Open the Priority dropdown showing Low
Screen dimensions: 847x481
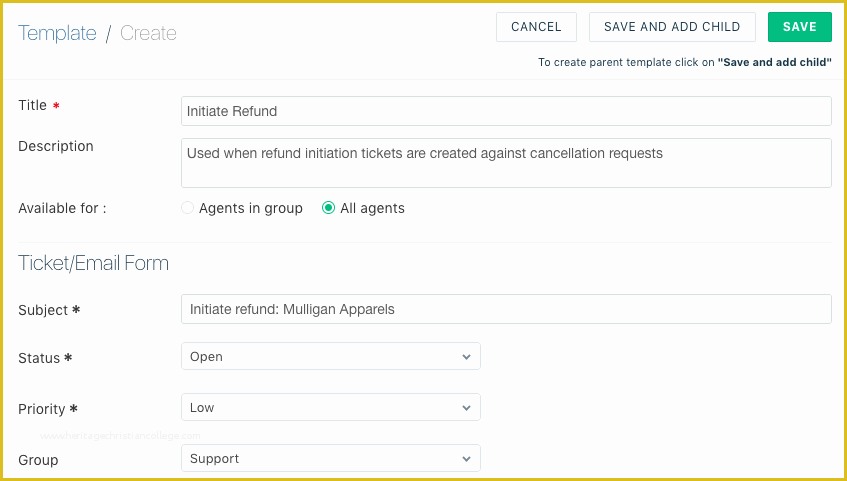pyautogui.click(x=331, y=407)
